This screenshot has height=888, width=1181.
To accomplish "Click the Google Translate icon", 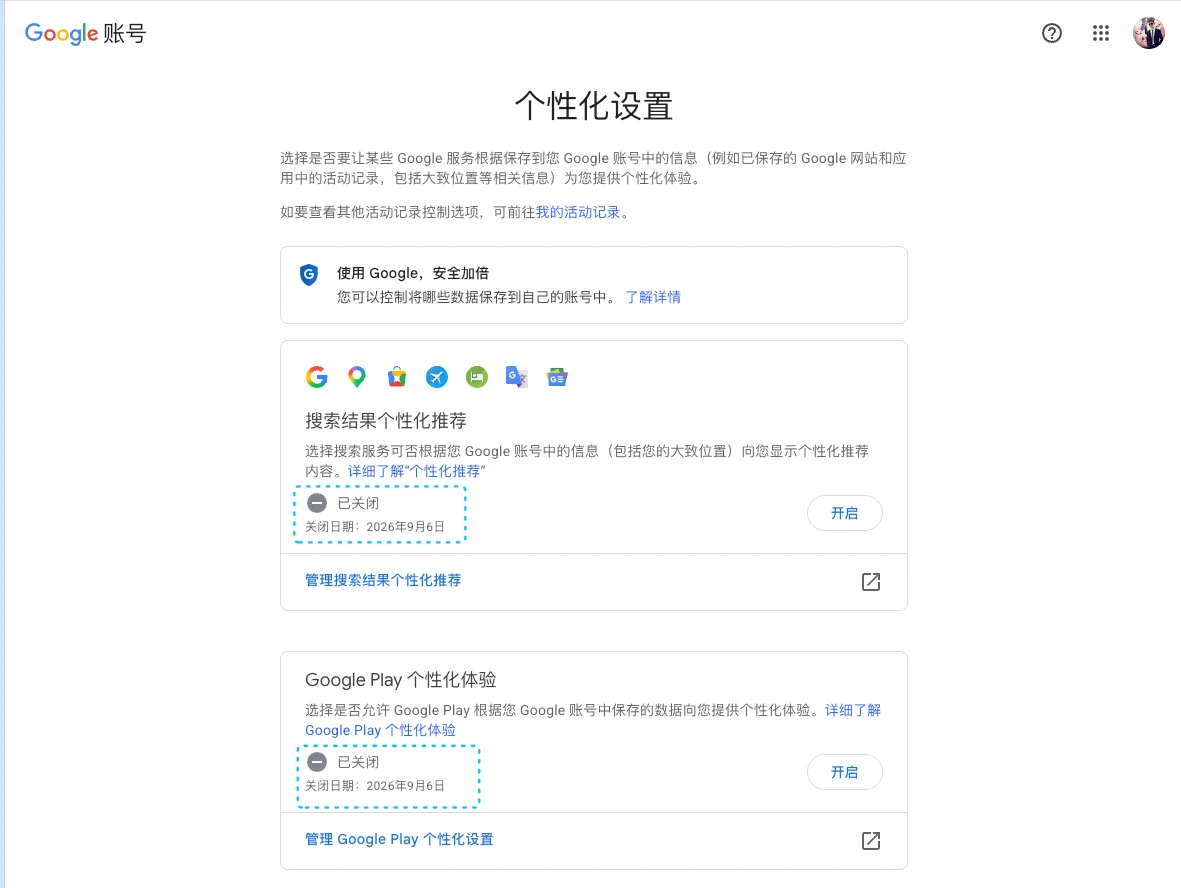I will click(x=517, y=377).
